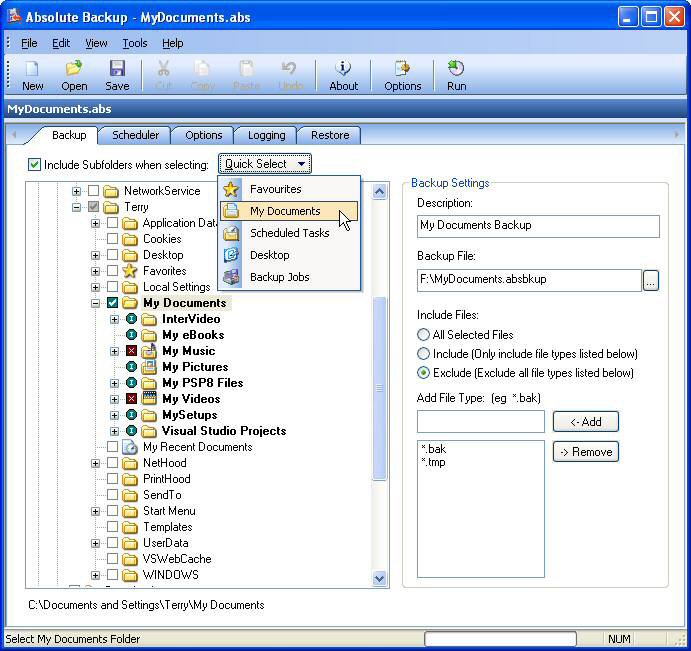This screenshot has width=691, height=651.
Task: Open the Quick Select dropdown
Action: point(265,164)
